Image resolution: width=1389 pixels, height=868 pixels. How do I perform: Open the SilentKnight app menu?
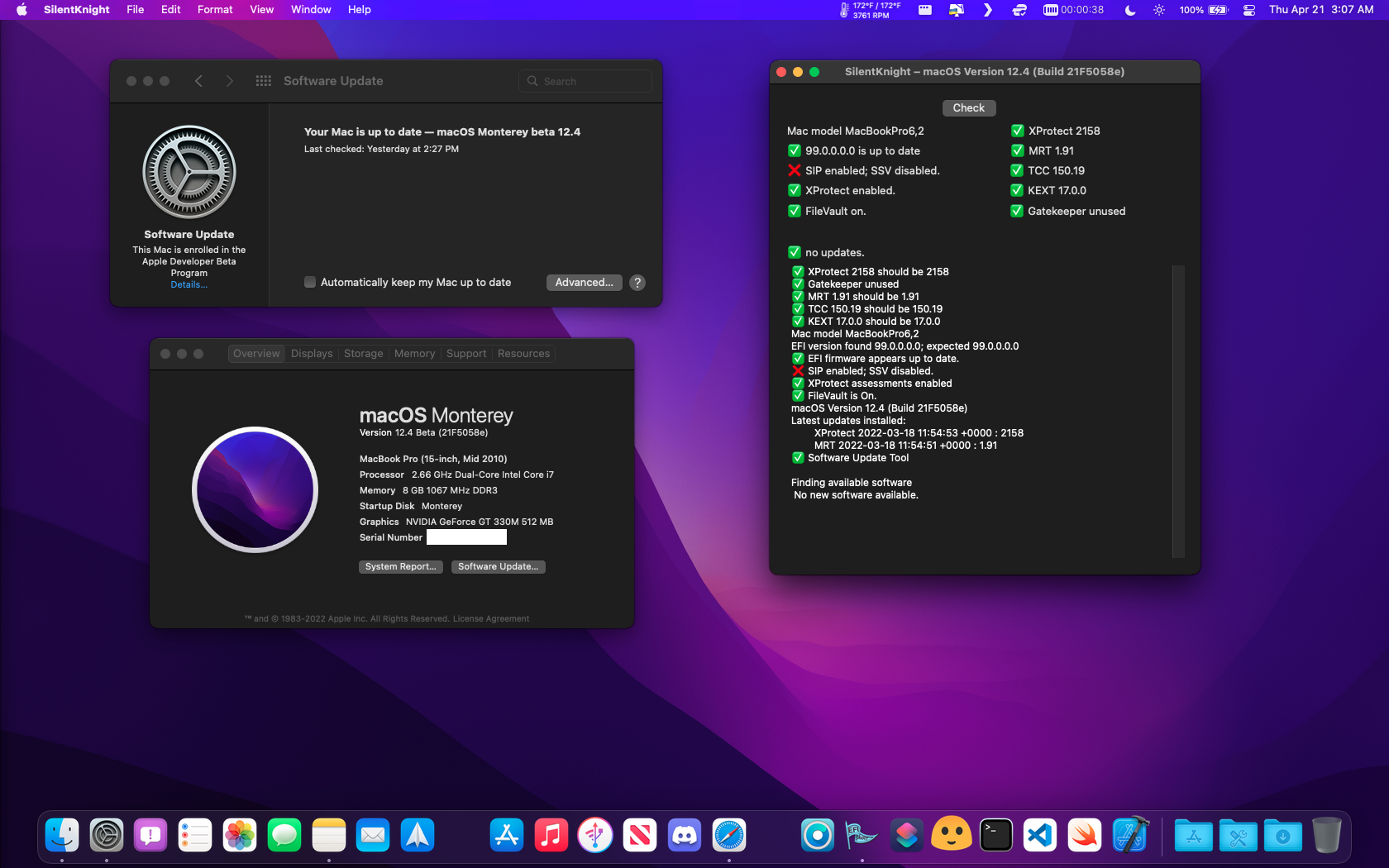click(77, 10)
